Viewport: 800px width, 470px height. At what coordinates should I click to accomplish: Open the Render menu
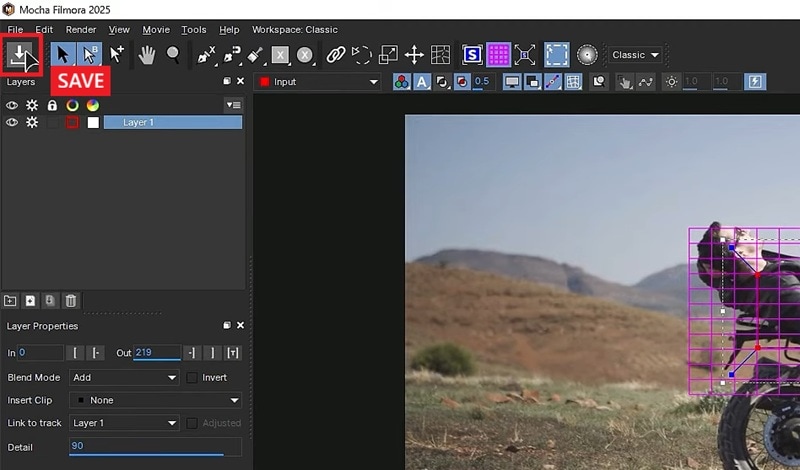81,30
